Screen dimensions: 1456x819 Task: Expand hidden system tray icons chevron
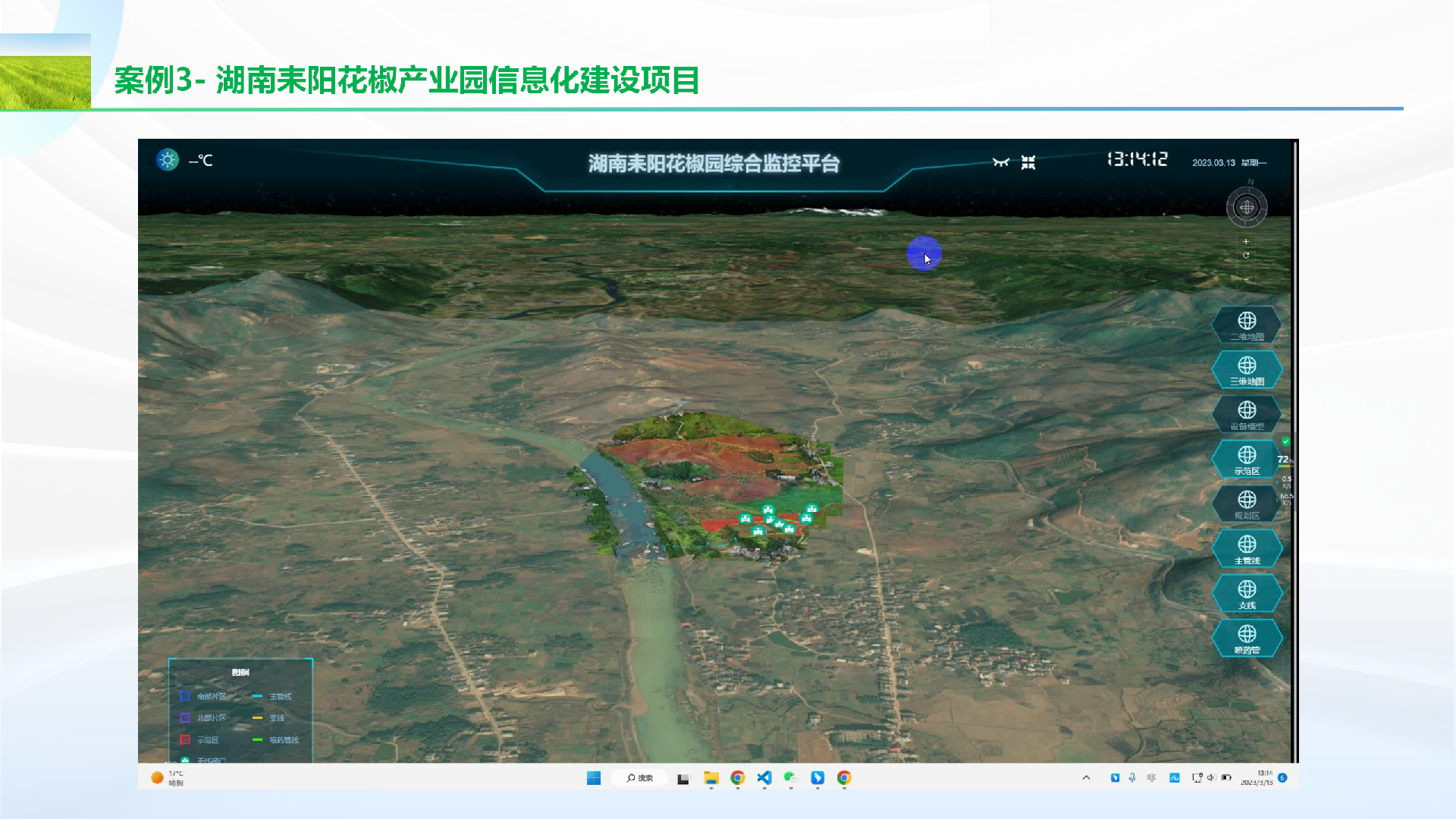pyautogui.click(x=1086, y=778)
